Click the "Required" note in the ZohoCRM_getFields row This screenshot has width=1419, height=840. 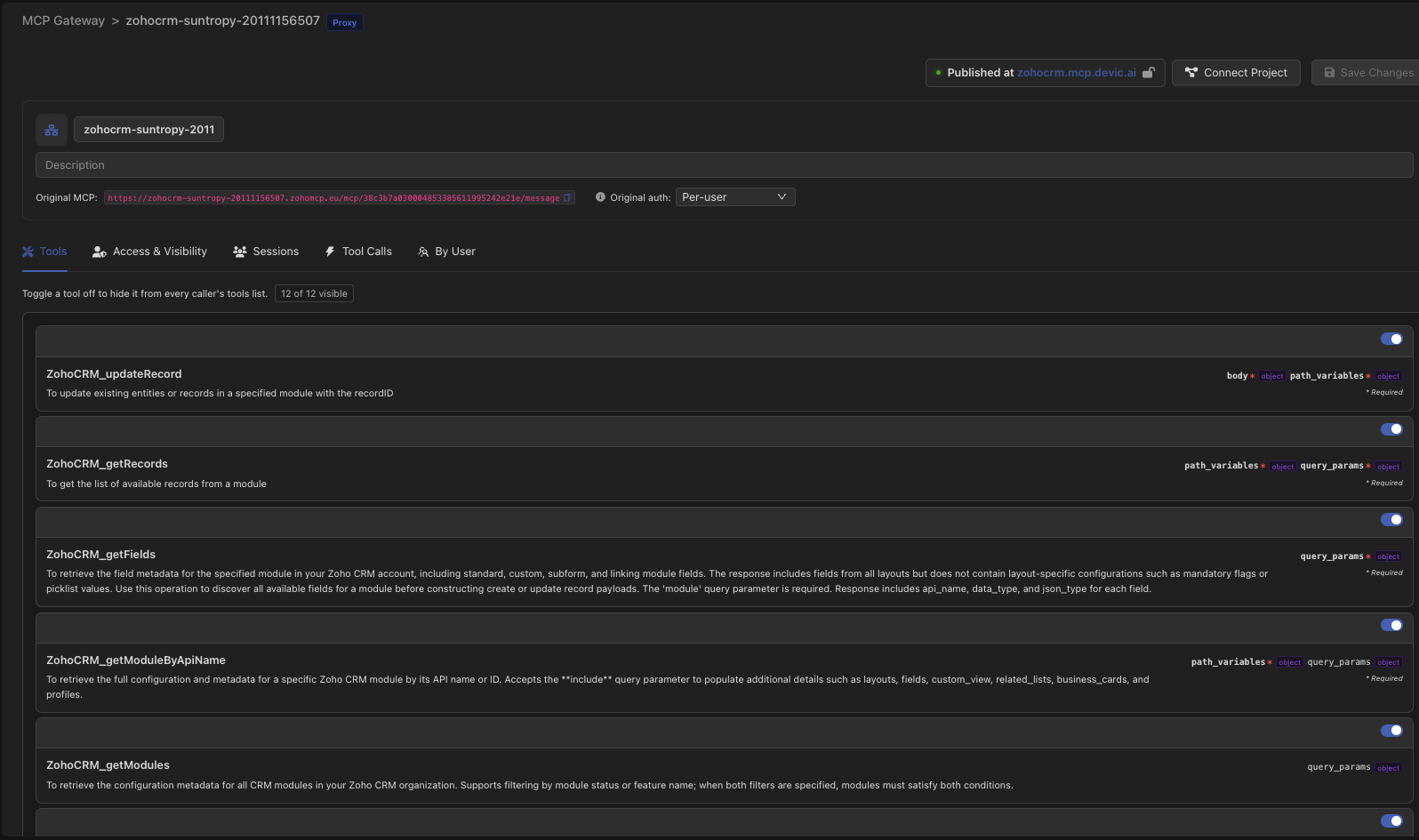[x=1384, y=572]
